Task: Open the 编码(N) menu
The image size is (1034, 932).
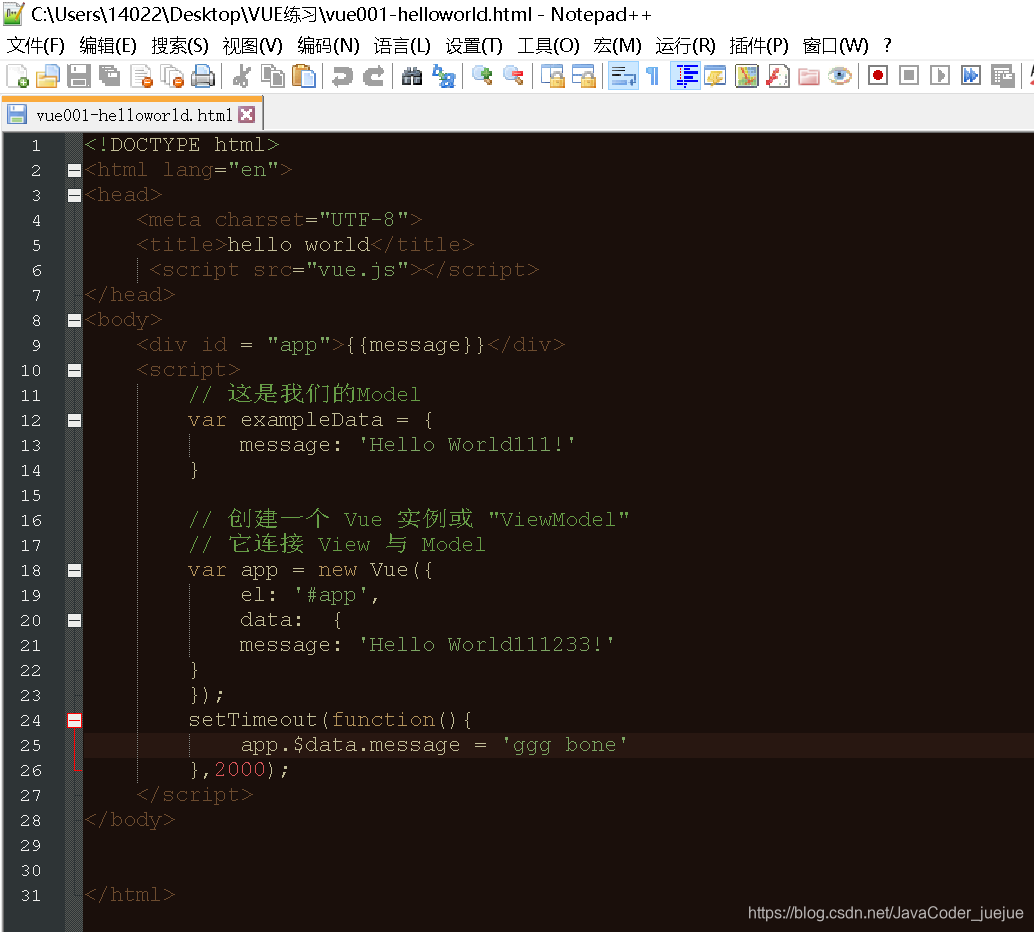Action: tap(328, 46)
